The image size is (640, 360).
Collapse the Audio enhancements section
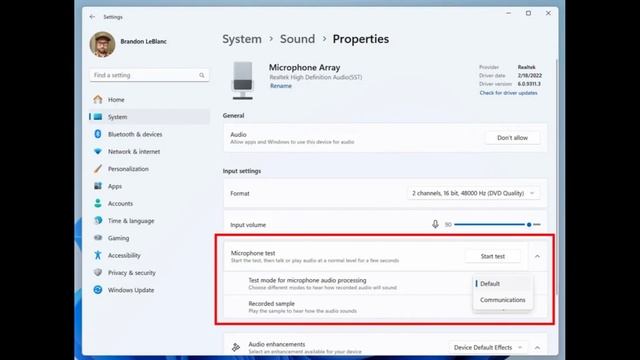537,348
